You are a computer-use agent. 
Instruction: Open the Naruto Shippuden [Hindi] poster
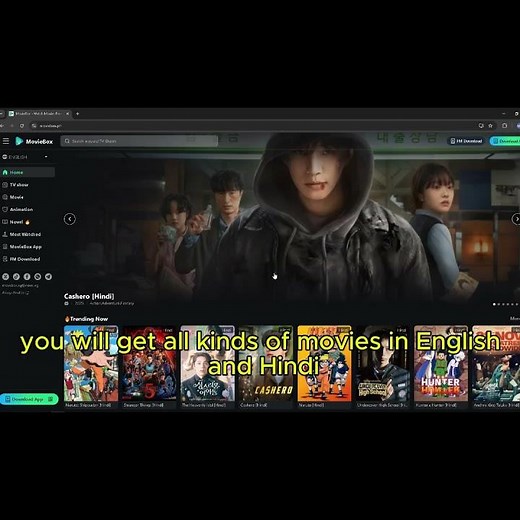click(x=91, y=364)
